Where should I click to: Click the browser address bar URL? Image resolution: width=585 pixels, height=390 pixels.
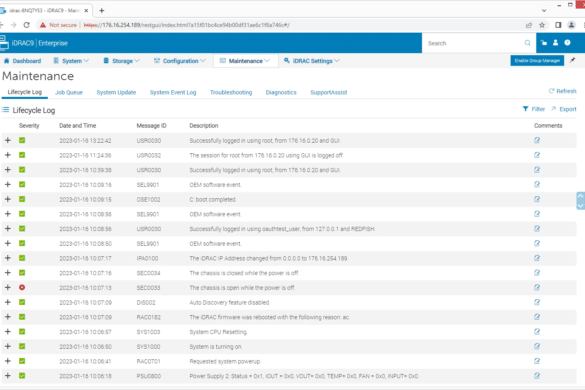pos(187,25)
